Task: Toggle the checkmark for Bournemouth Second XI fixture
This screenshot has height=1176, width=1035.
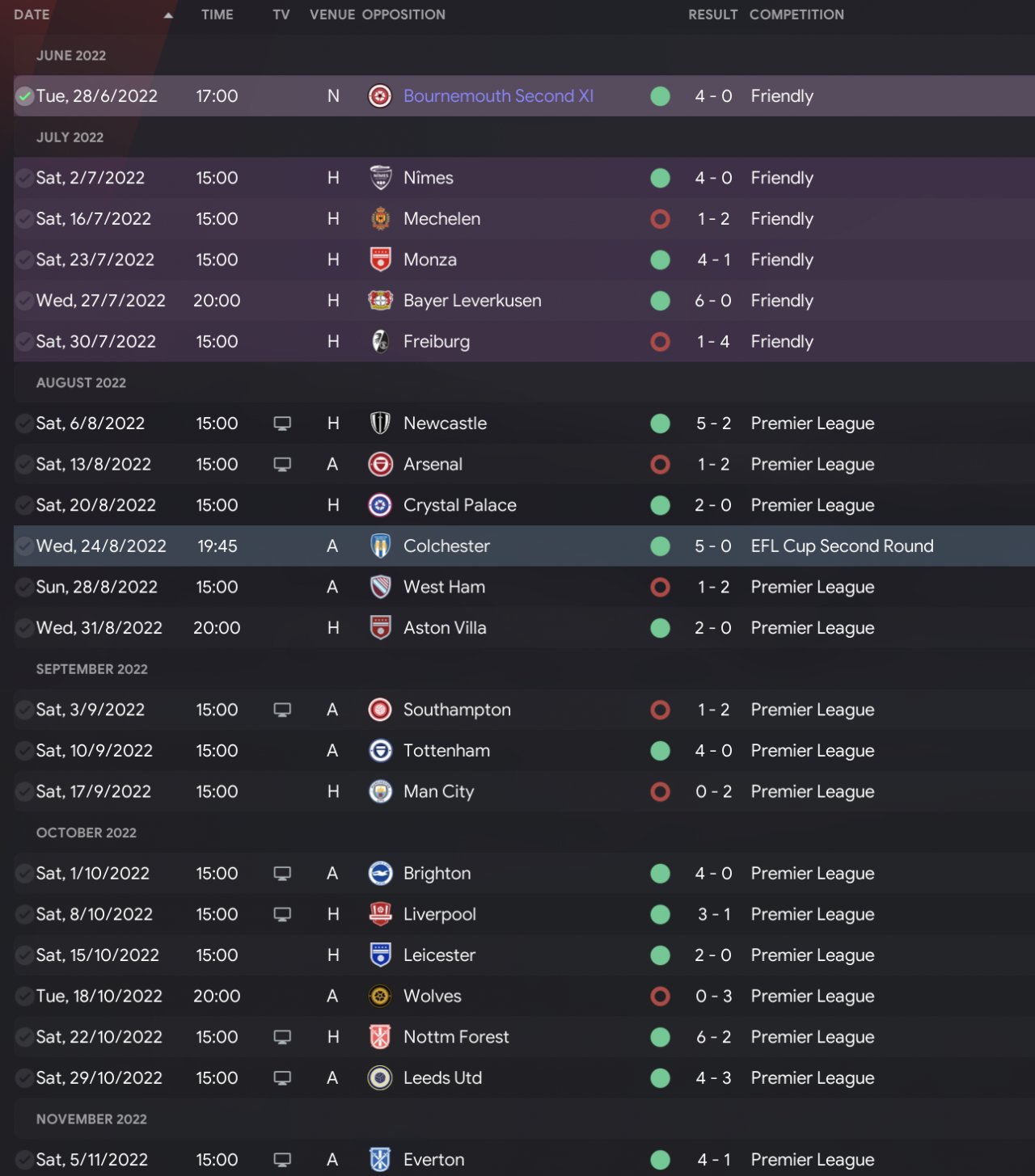Action: (24, 96)
